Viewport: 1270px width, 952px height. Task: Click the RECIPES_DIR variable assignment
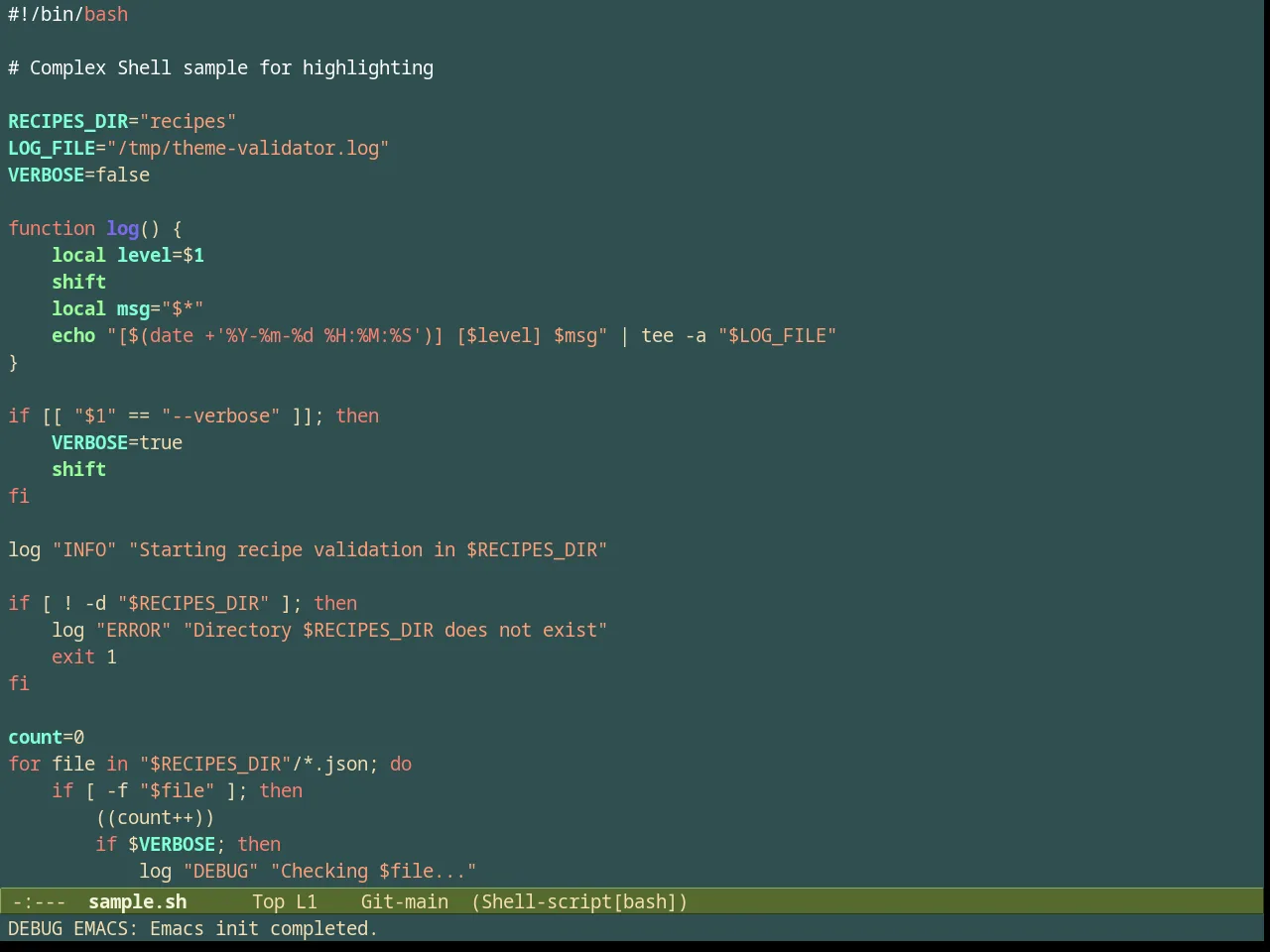122,121
